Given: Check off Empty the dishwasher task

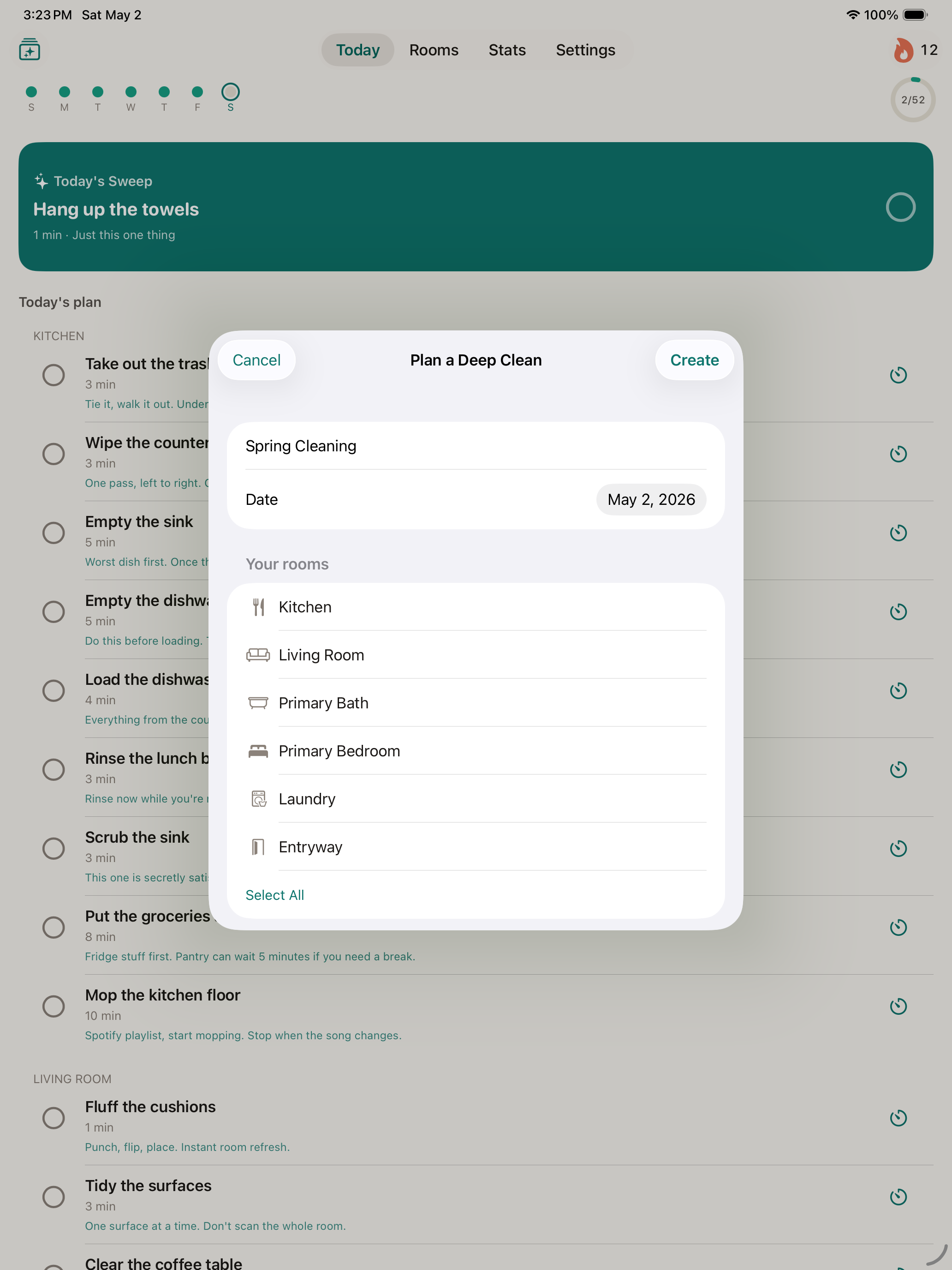Looking at the screenshot, I should [54, 611].
